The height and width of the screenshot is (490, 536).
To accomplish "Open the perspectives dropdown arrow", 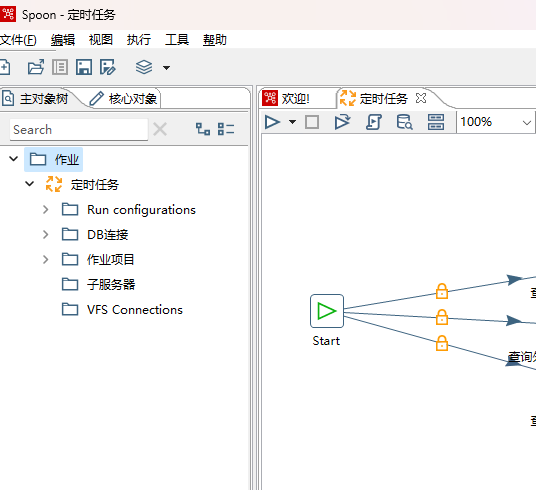I will tap(166, 68).
